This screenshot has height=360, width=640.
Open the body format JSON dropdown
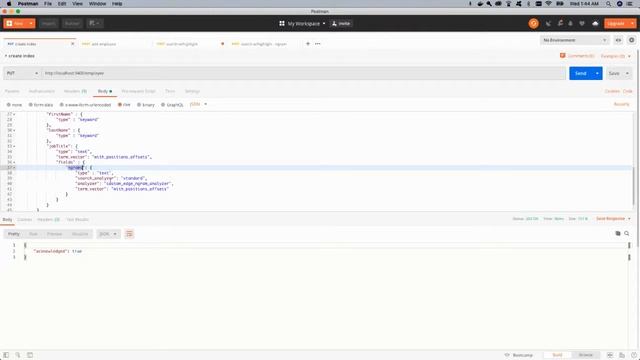pyautogui.click(x=198, y=104)
